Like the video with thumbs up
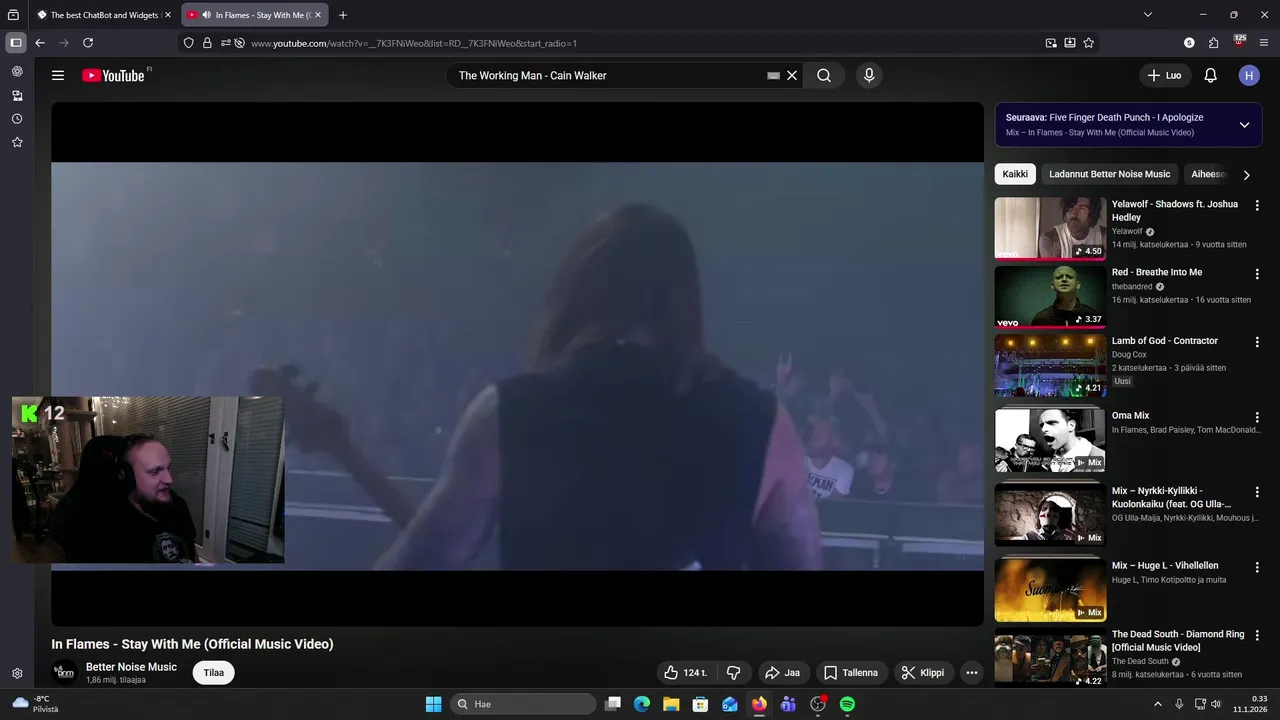This screenshot has height=720, width=1280. 684,673
